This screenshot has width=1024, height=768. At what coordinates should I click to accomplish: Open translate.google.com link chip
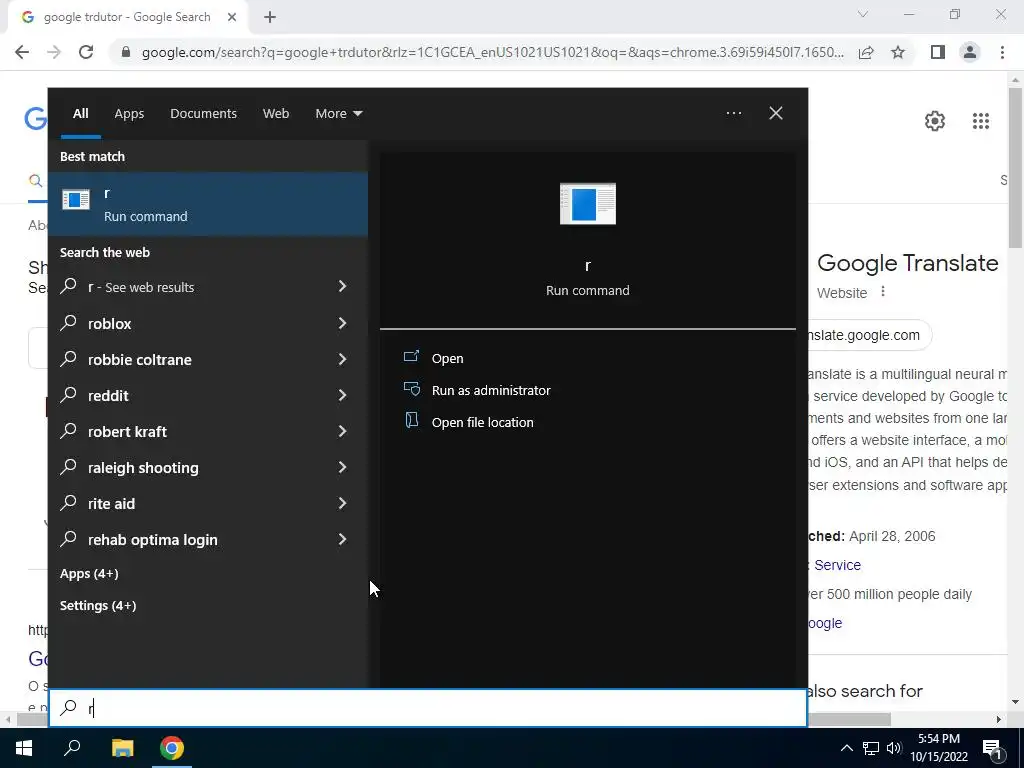pos(870,335)
